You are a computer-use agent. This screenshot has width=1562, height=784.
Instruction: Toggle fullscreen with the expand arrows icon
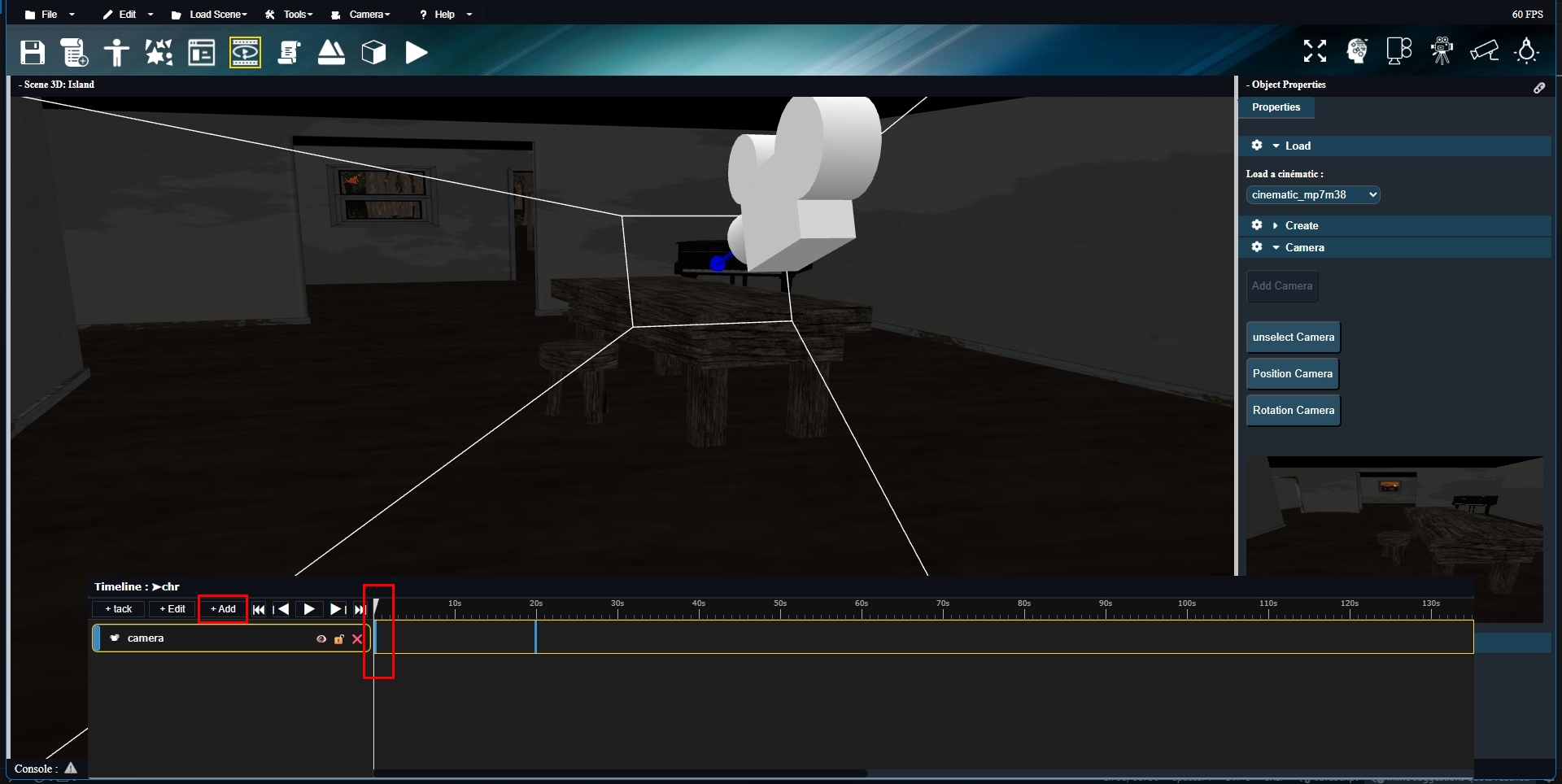(x=1315, y=51)
